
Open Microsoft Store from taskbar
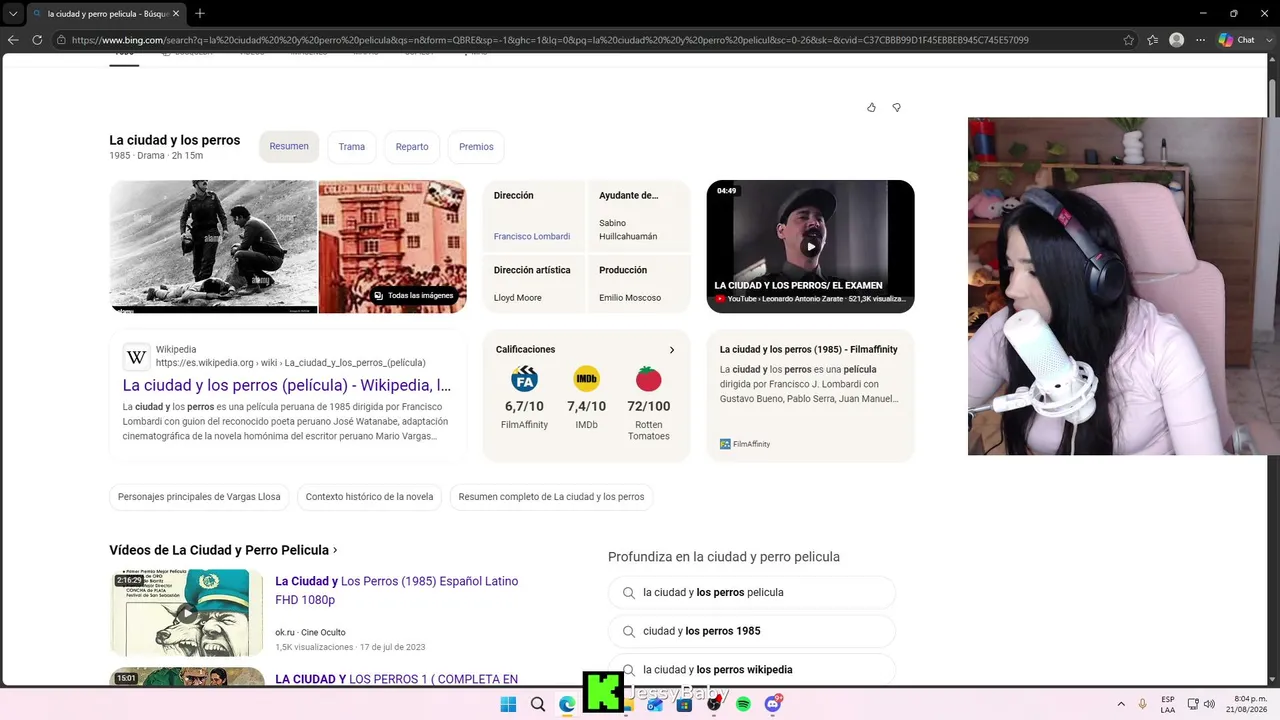click(684, 704)
